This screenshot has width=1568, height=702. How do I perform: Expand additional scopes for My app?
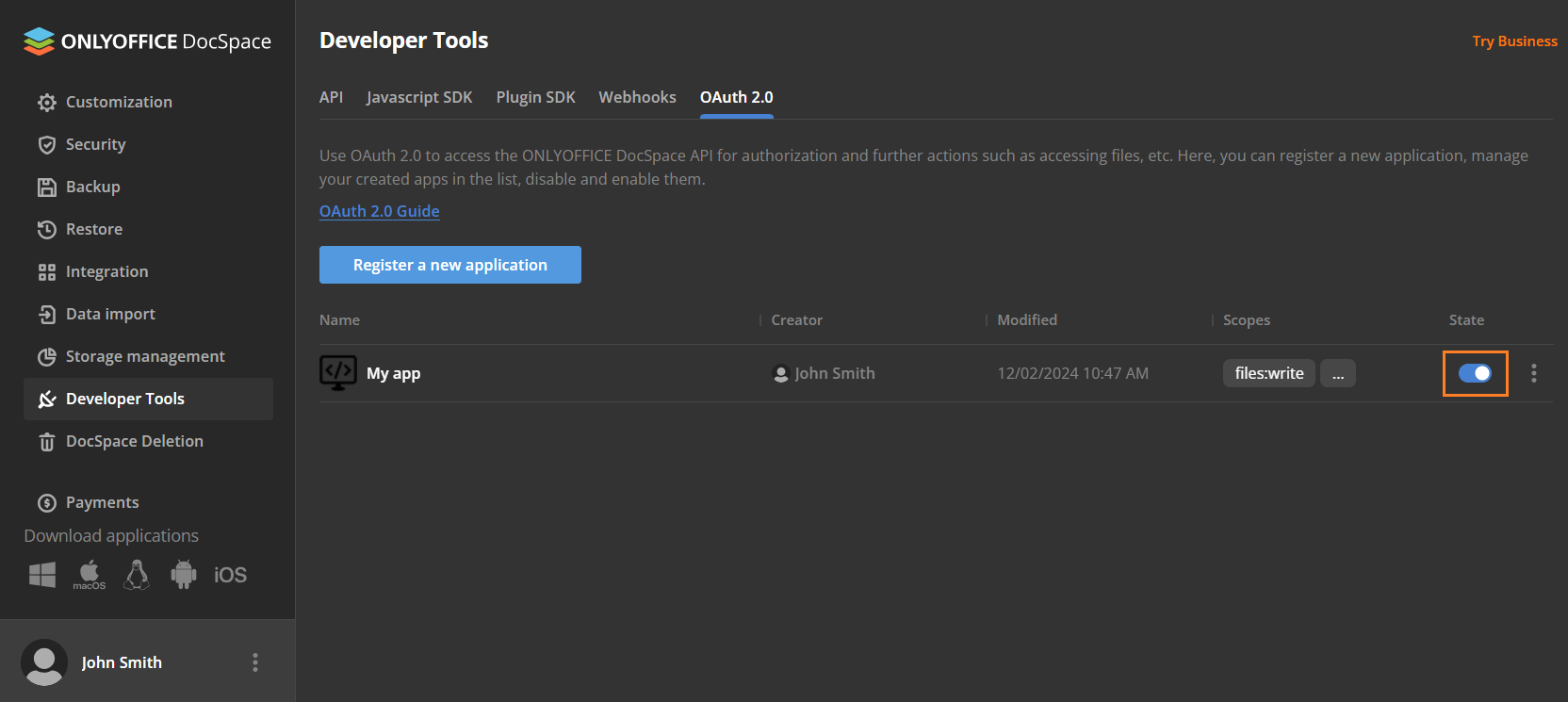[1338, 373]
